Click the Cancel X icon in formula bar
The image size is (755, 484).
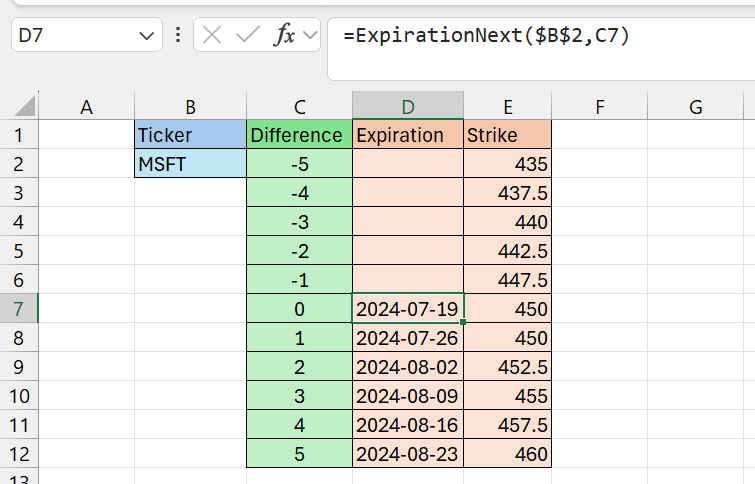[212, 36]
